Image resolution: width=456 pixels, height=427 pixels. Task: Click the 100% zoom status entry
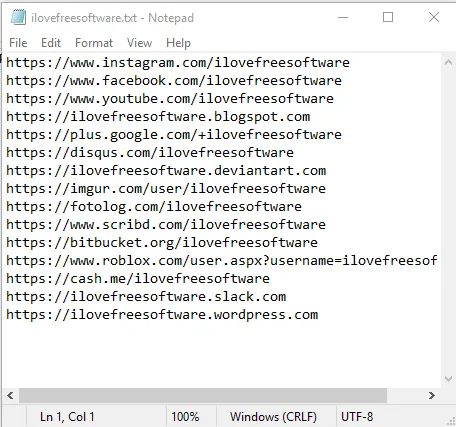[185, 417]
